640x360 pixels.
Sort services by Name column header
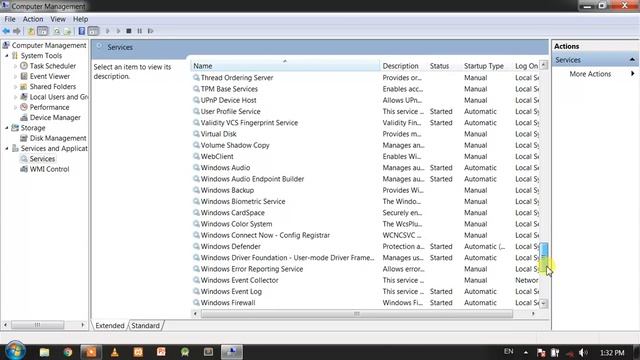pyautogui.click(x=284, y=66)
